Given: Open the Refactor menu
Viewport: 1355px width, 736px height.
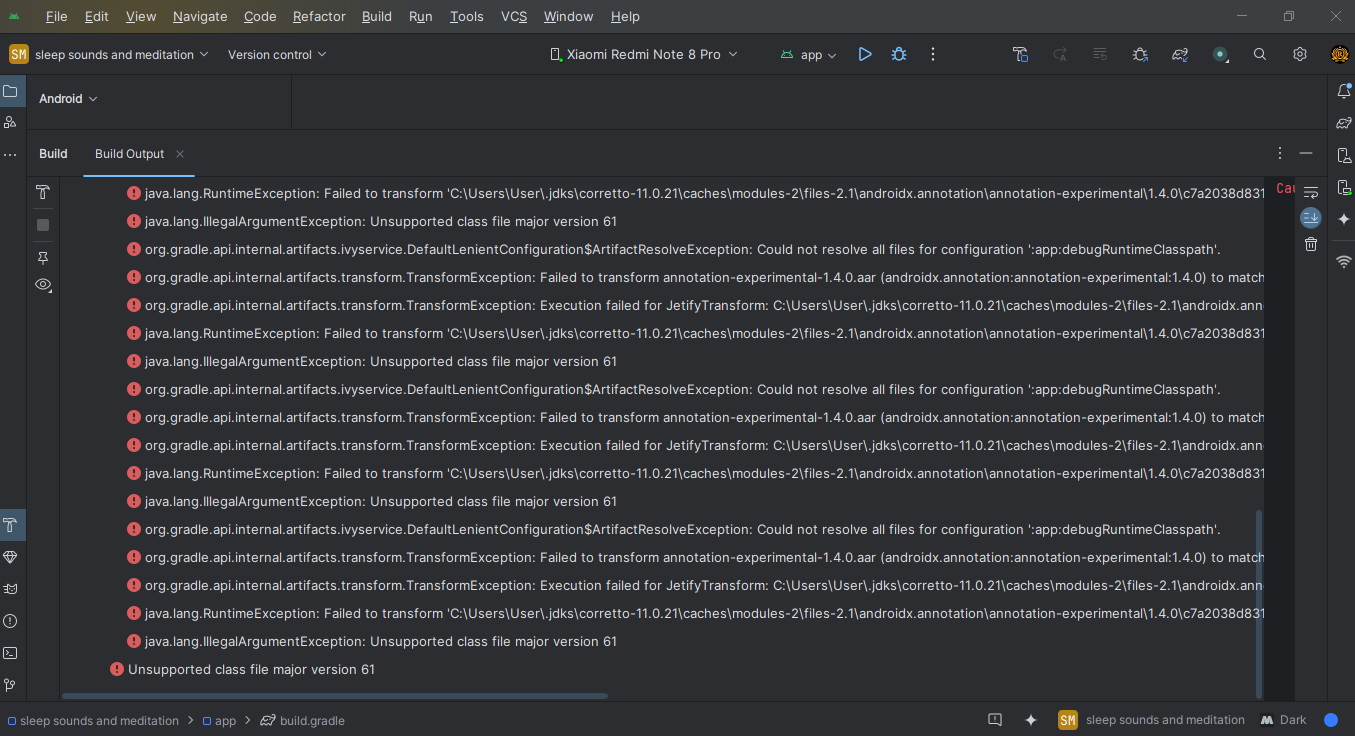Looking at the screenshot, I should click(x=319, y=16).
